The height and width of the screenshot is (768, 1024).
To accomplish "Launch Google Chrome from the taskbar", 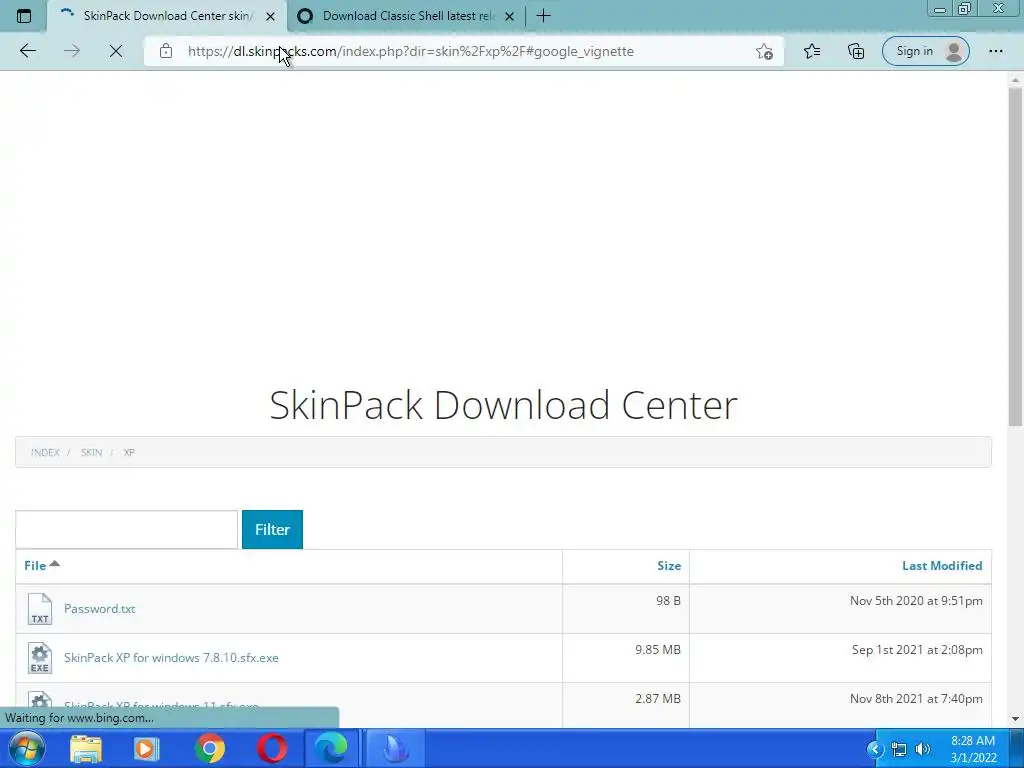I will (x=210, y=749).
